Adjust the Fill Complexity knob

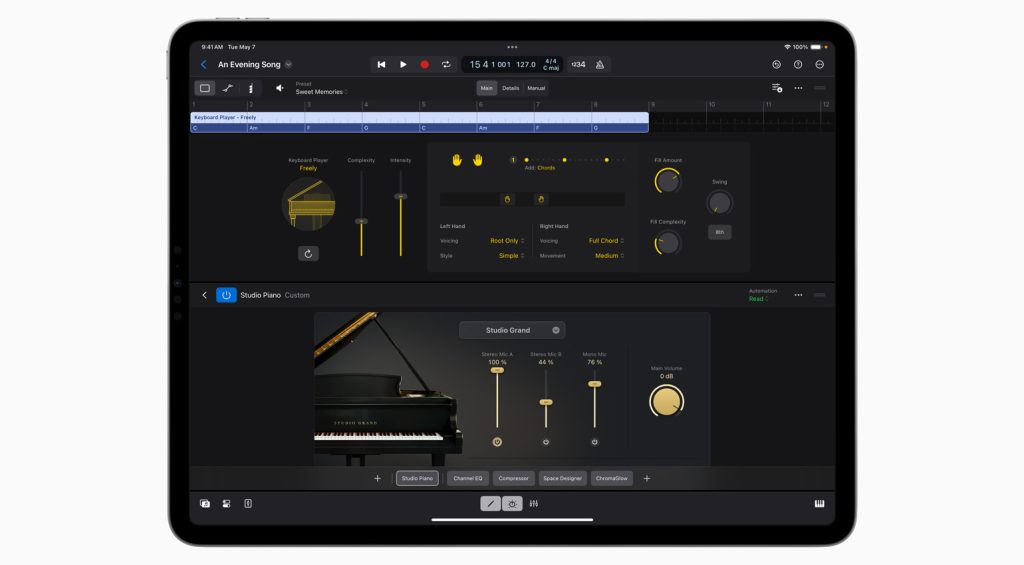(x=667, y=243)
